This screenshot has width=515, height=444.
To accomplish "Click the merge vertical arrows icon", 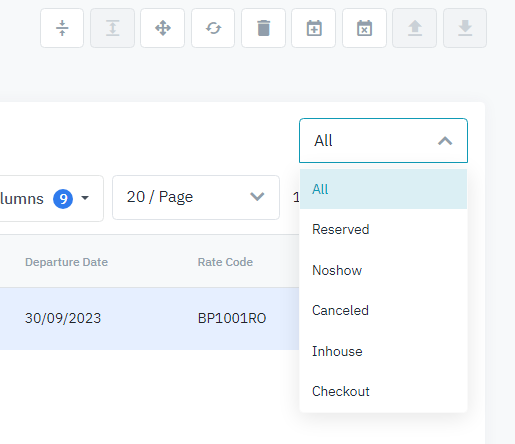I will 112,28.
